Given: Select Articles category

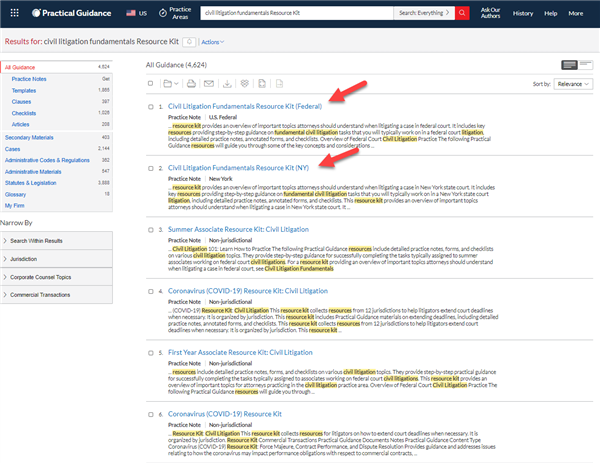Looking at the screenshot, I should pyautogui.click(x=20, y=124).
